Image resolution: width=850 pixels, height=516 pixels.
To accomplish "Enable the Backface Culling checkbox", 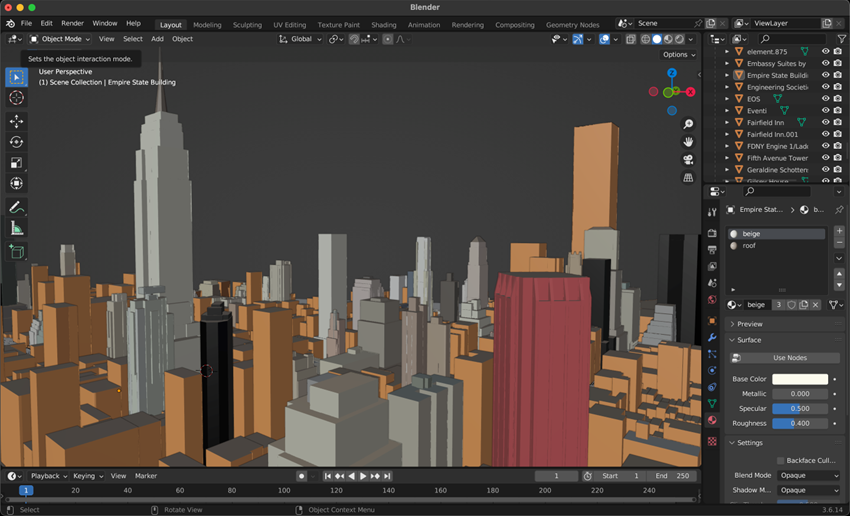I will 780,460.
